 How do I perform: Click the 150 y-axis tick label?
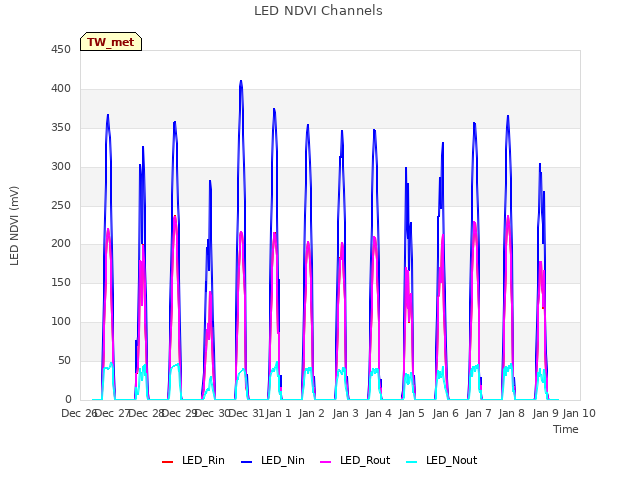tap(61, 283)
